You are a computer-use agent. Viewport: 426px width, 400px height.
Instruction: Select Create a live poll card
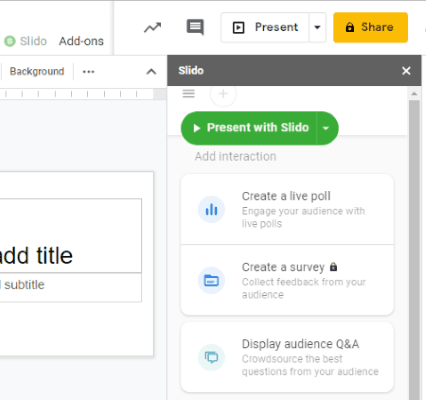pyautogui.click(x=287, y=209)
